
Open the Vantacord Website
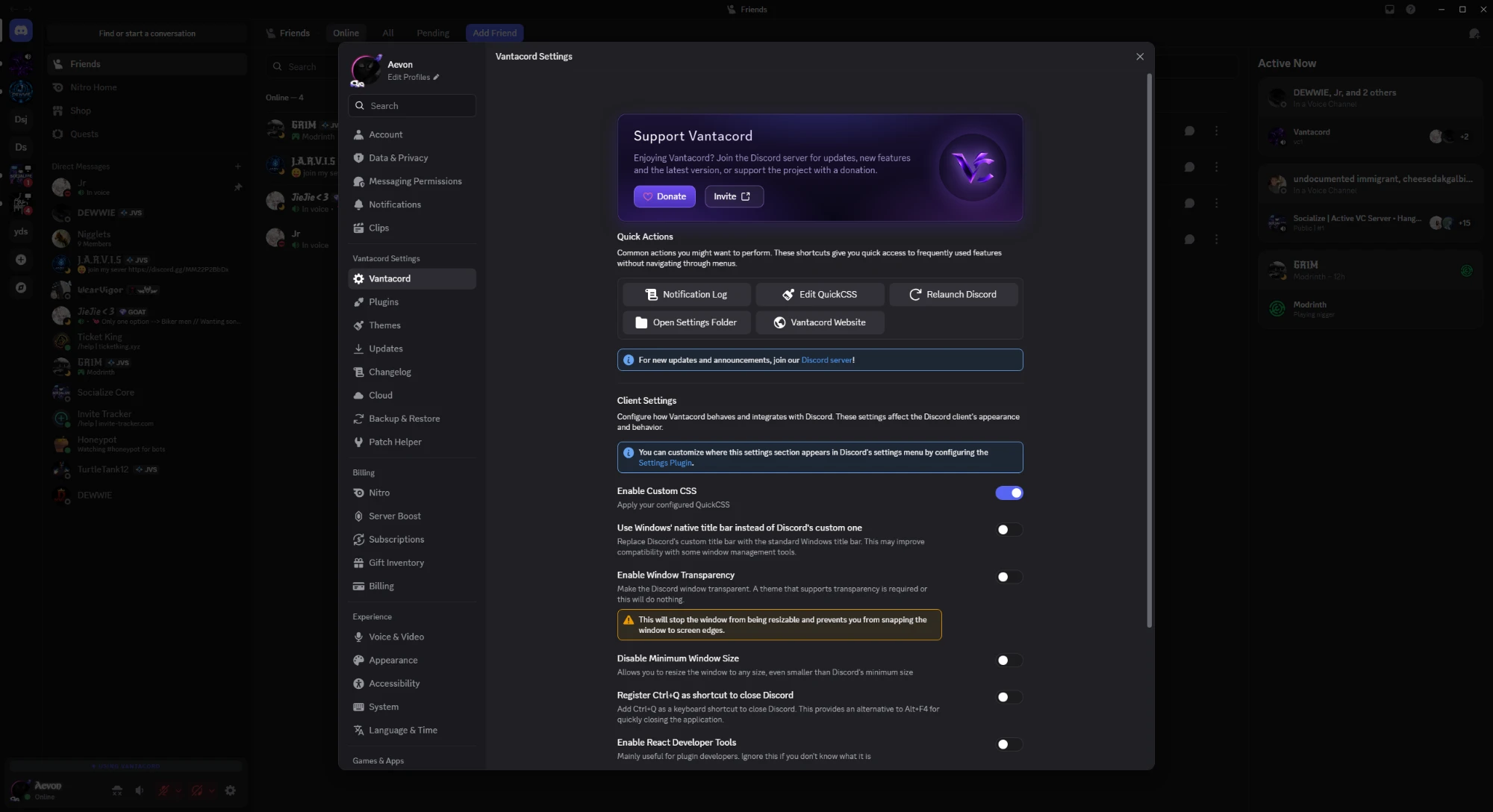[820, 322]
